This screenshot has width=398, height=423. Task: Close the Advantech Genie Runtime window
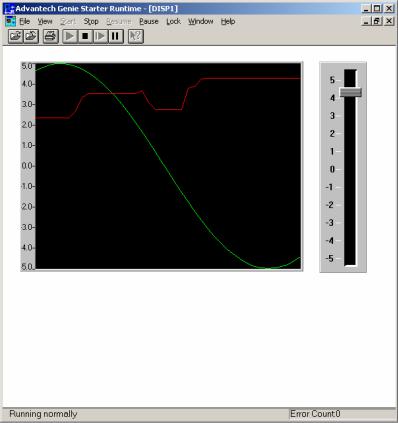point(389,9)
